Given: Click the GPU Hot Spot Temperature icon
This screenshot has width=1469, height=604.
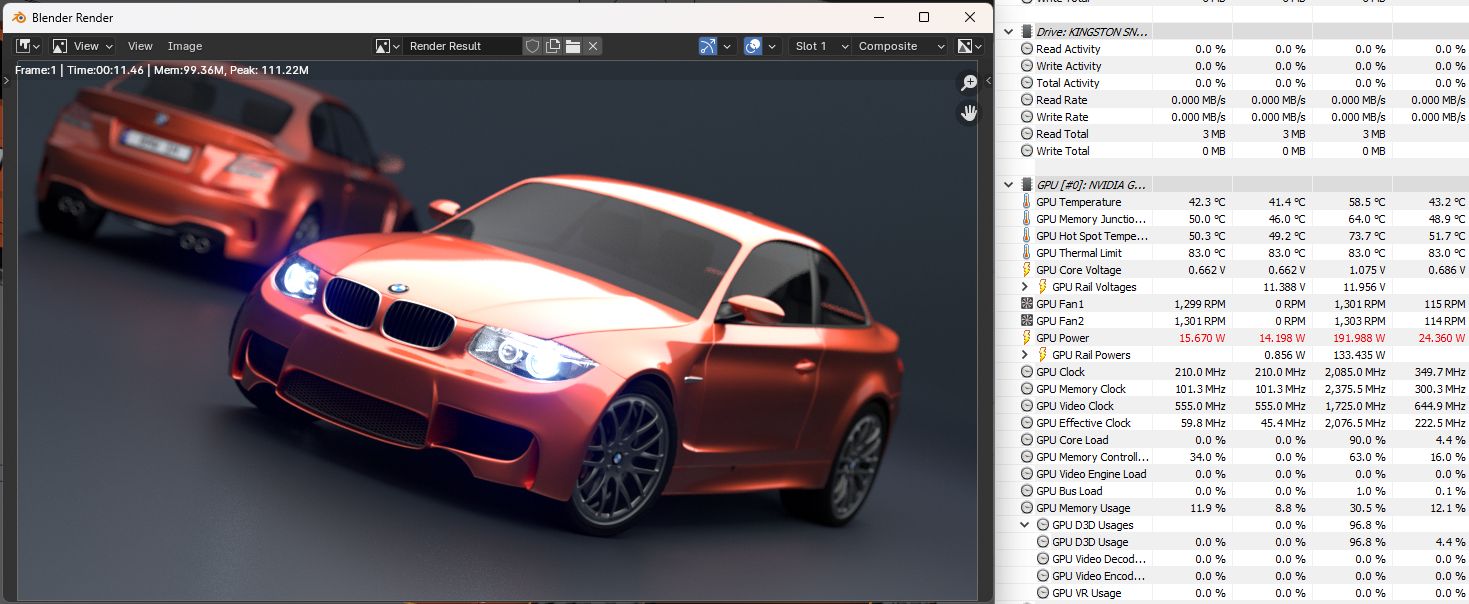Looking at the screenshot, I should [1026, 236].
